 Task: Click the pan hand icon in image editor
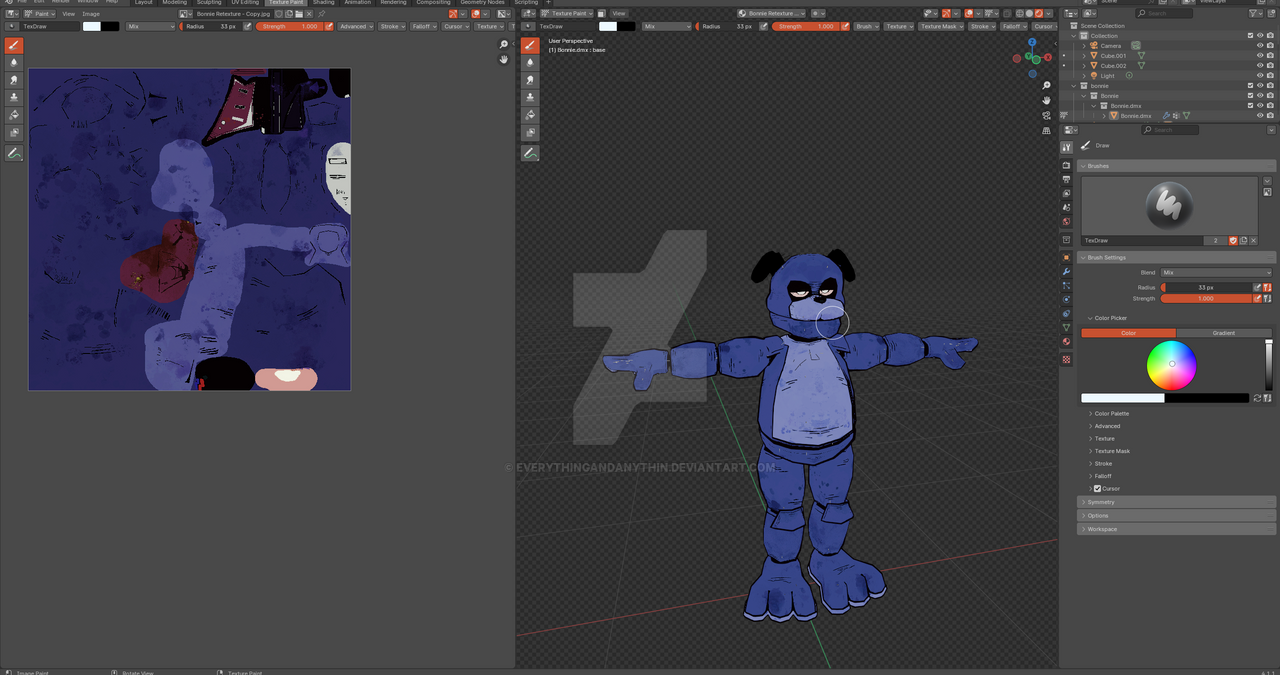point(504,60)
